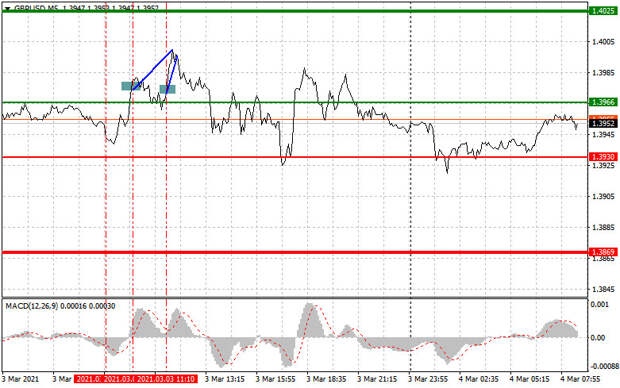The height and width of the screenshot is (388, 620).
Task: Click the second teal rectangle marker
Action: tap(167, 89)
